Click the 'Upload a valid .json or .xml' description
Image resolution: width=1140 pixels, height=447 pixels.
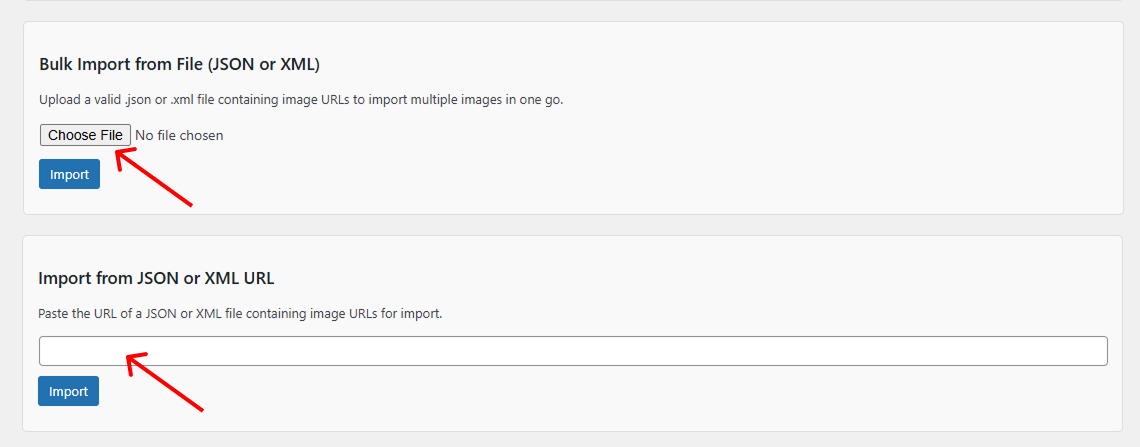tap(301, 100)
